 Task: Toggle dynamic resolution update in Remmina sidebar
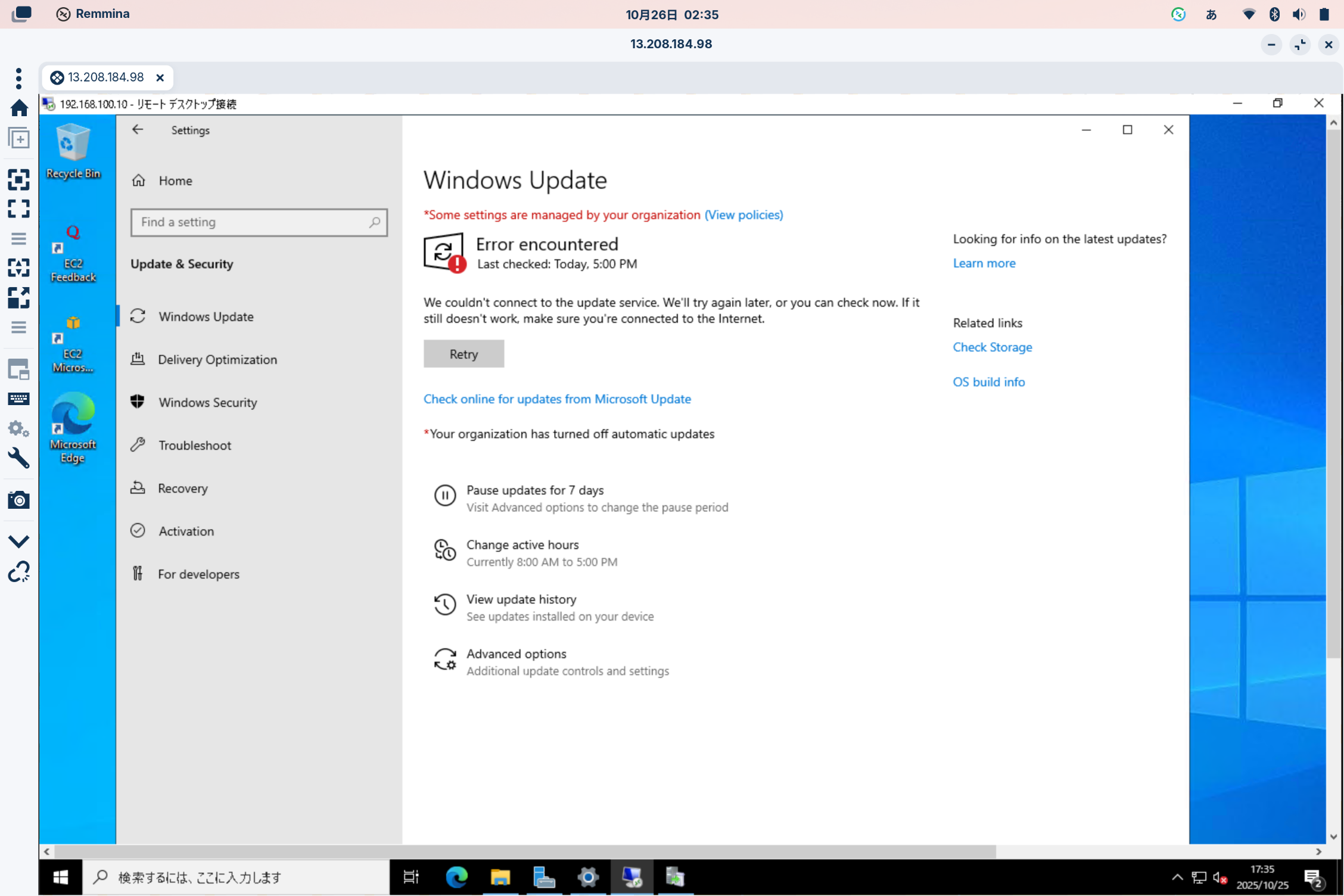19,268
